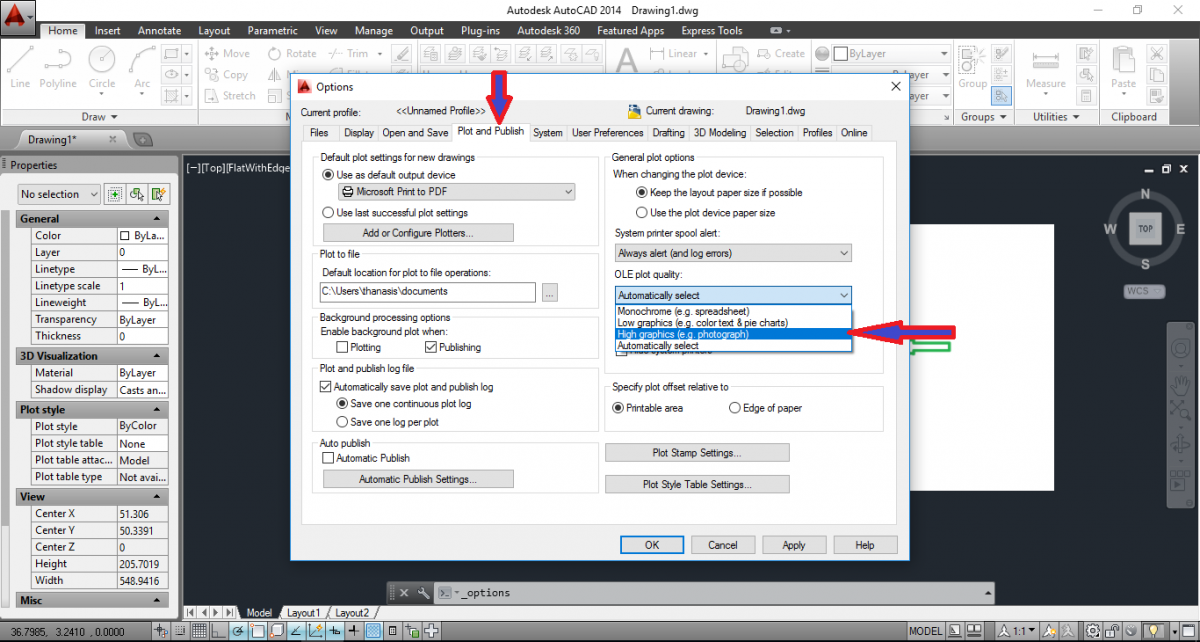Viewport: 1200px width, 642px height.
Task: Select Use the plot device paper size
Action: pyautogui.click(x=642, y=212)
